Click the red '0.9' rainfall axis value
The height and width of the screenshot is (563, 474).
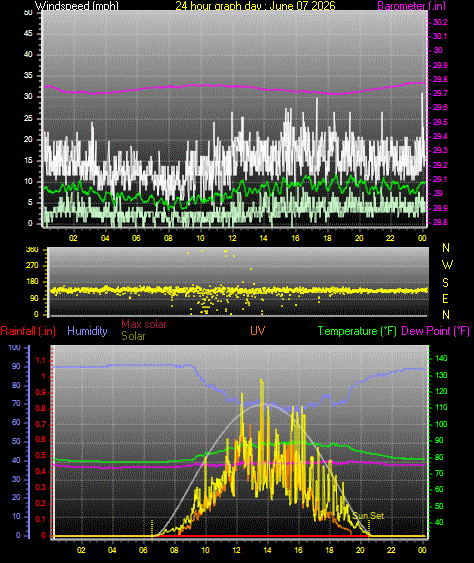point(40,392)
